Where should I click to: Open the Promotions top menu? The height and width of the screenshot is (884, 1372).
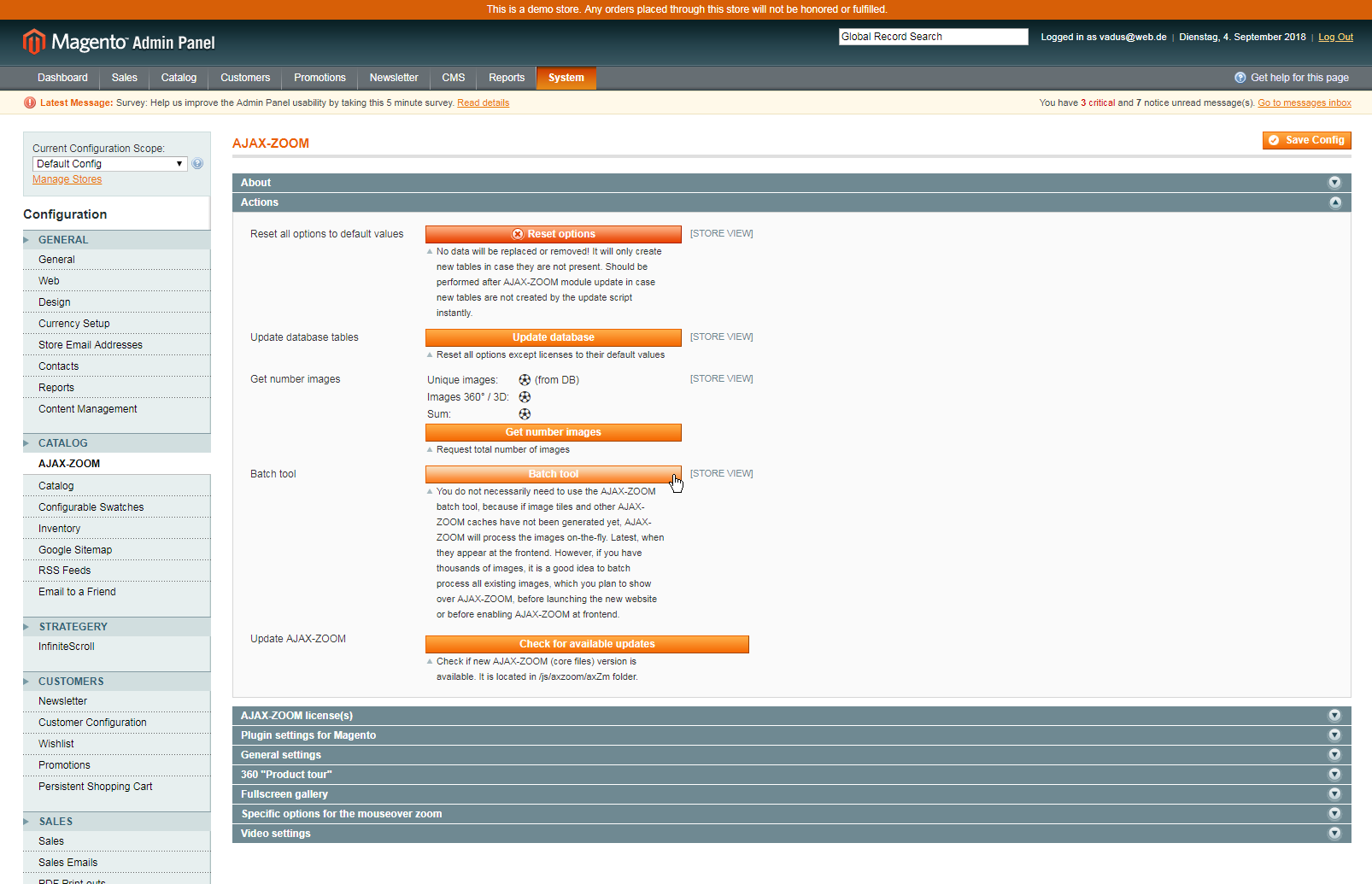click(x=320, y=78)
